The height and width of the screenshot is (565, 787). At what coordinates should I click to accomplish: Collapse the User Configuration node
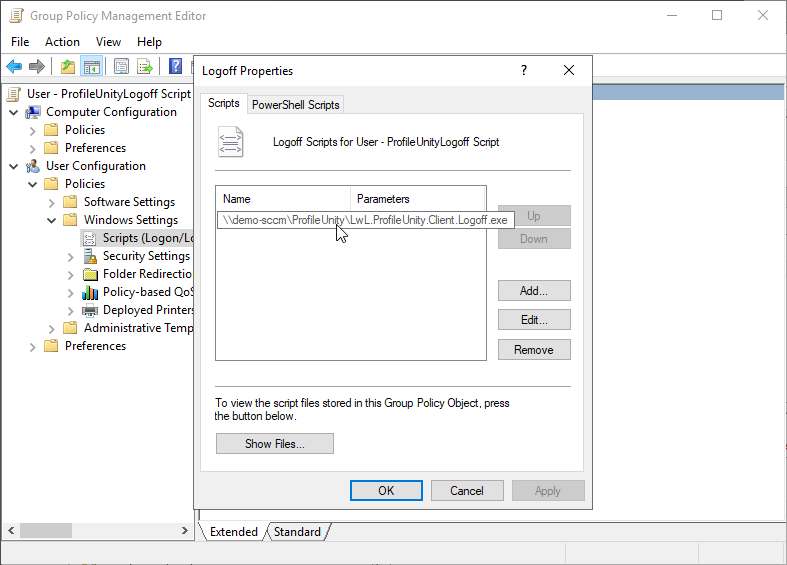click(x=14, y=167)
